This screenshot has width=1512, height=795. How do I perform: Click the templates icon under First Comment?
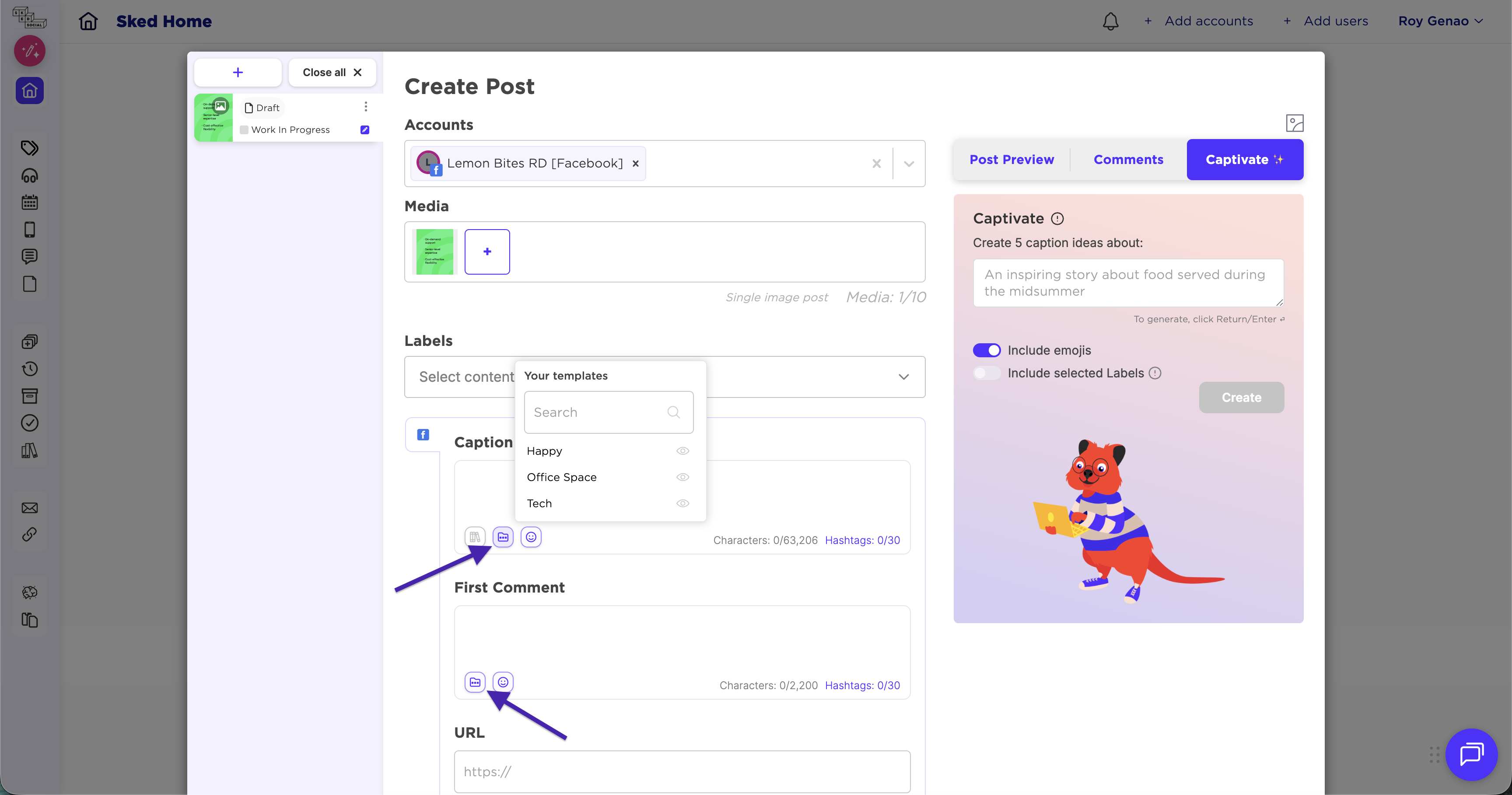[x=475, y=682]
